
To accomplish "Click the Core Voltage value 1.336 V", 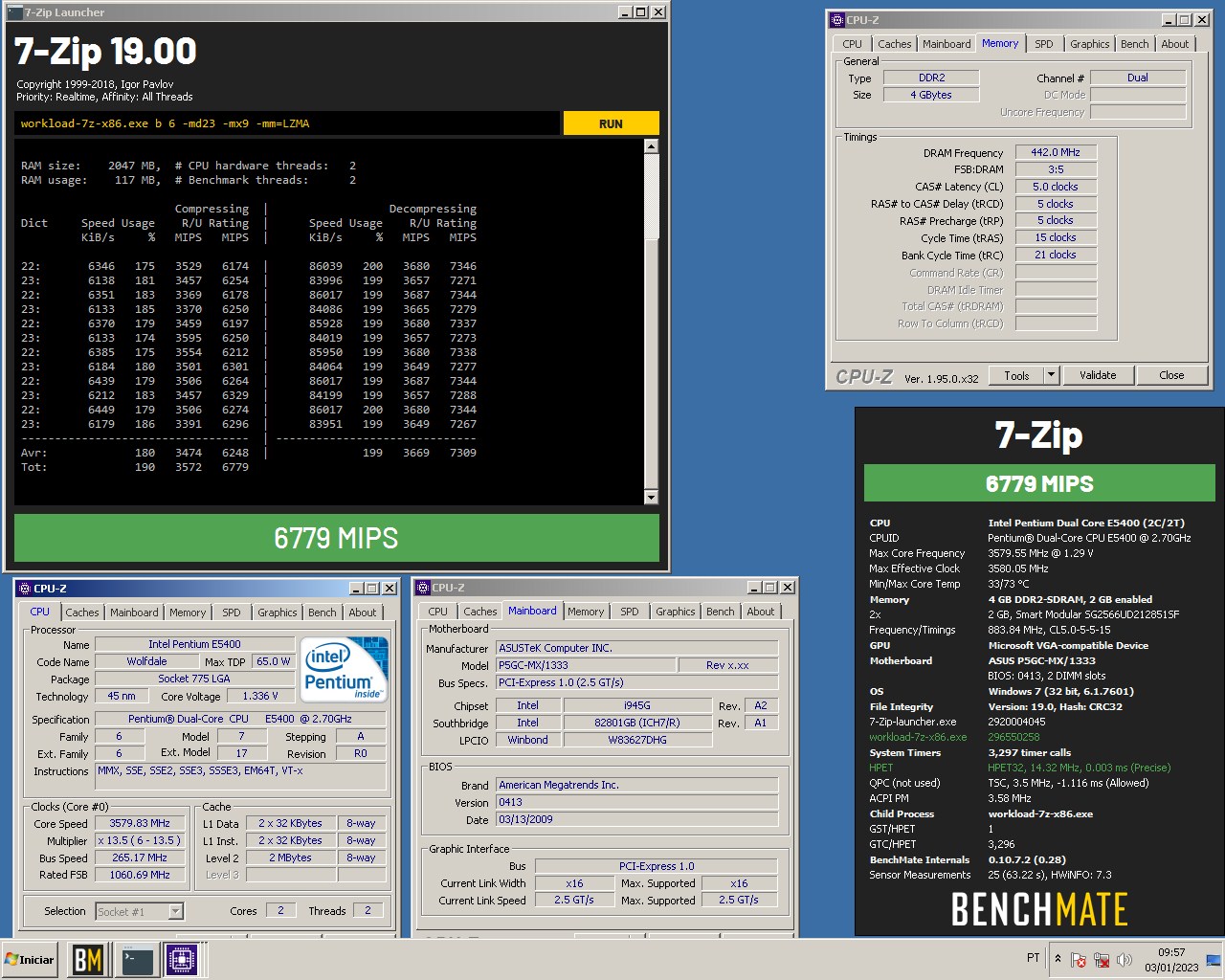I will (x=260, y=696).
